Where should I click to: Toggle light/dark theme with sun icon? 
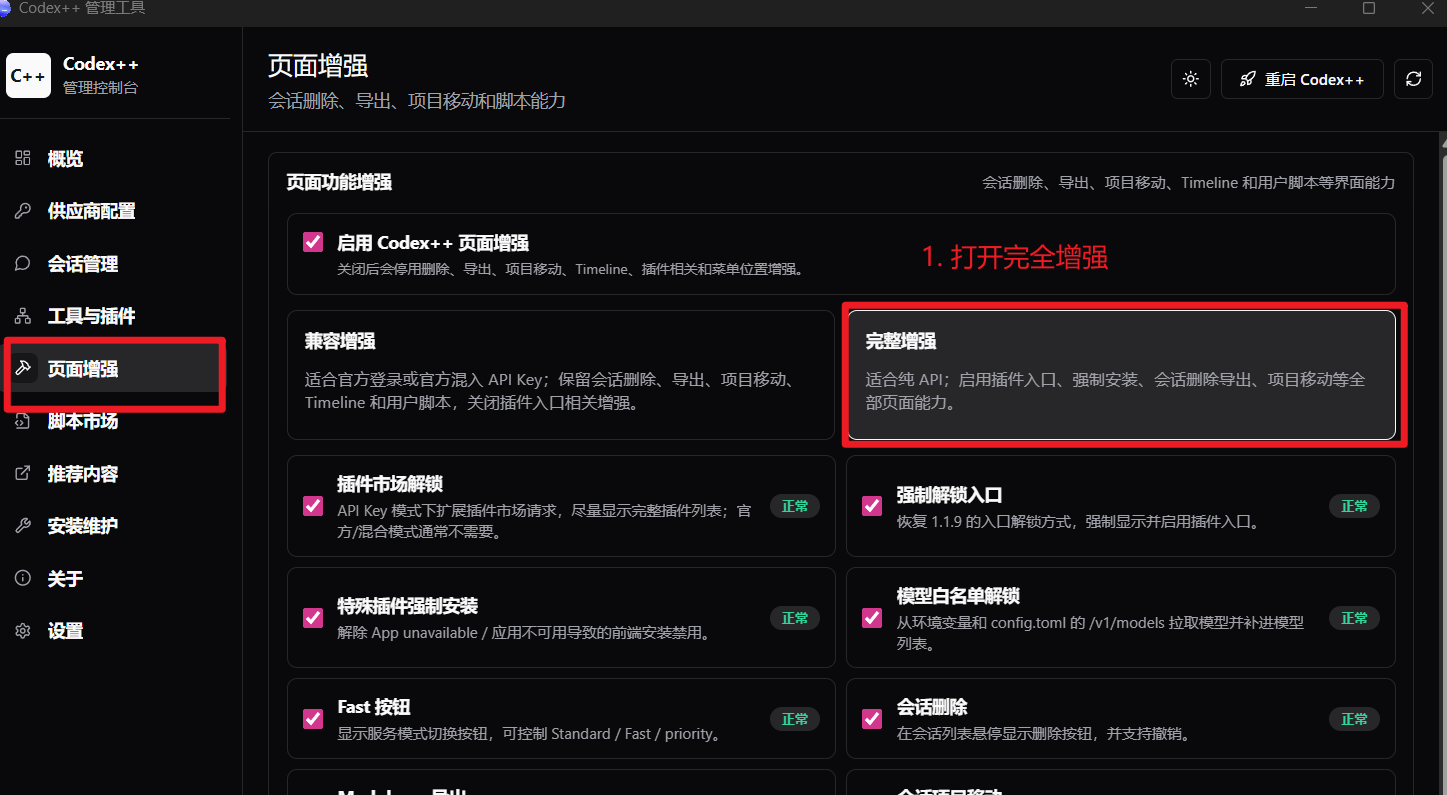(1190, 79)
